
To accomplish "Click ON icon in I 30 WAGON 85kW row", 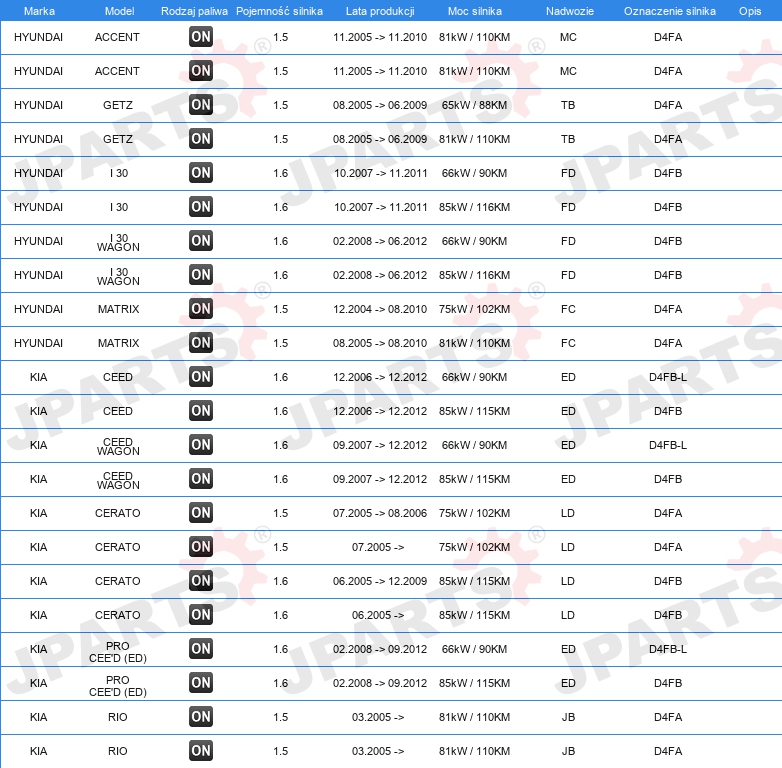I will [201, 275].
